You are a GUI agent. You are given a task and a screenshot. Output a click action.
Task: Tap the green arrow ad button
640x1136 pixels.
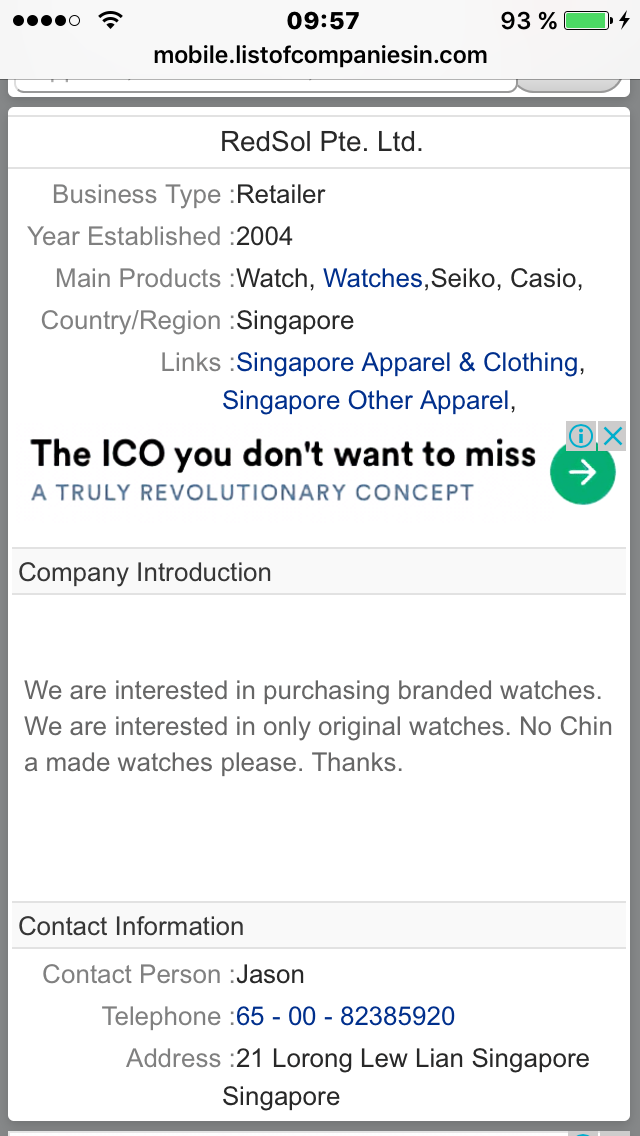click(582, 472)
